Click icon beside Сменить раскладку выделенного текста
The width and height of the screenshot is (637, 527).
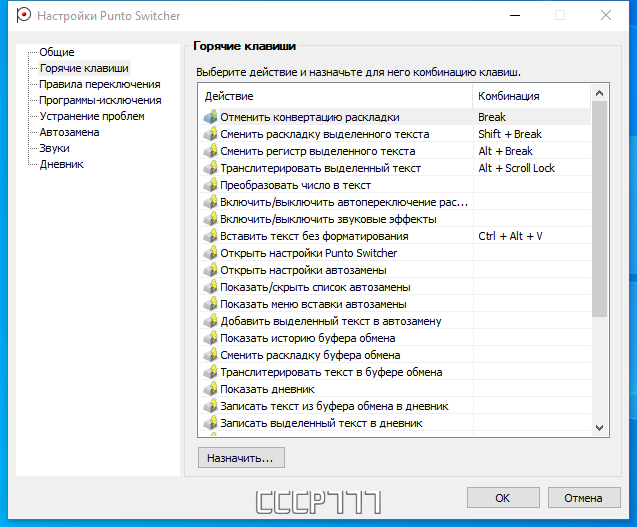210,134
